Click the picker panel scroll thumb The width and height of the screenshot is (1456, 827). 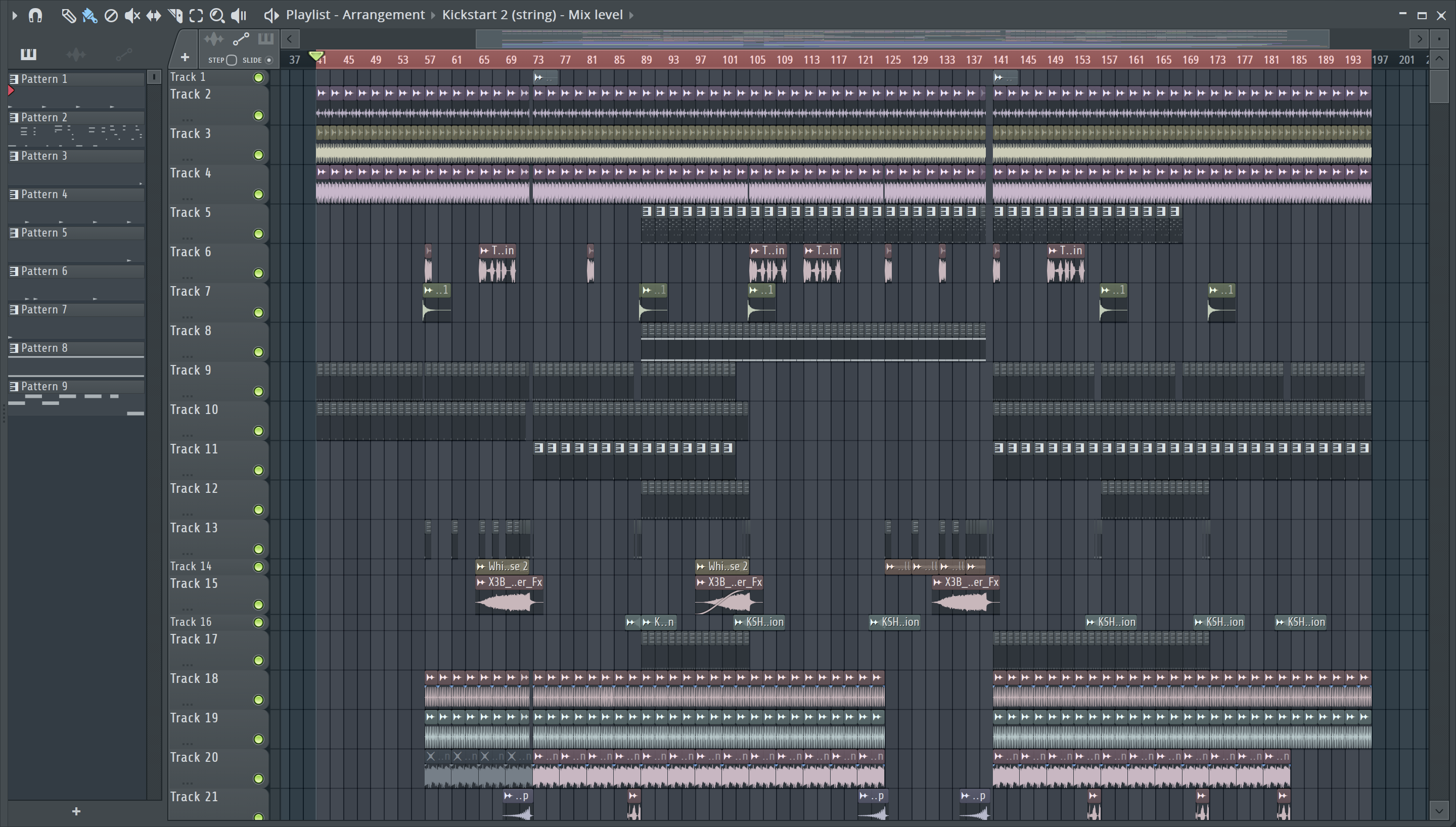click(154, 77)
